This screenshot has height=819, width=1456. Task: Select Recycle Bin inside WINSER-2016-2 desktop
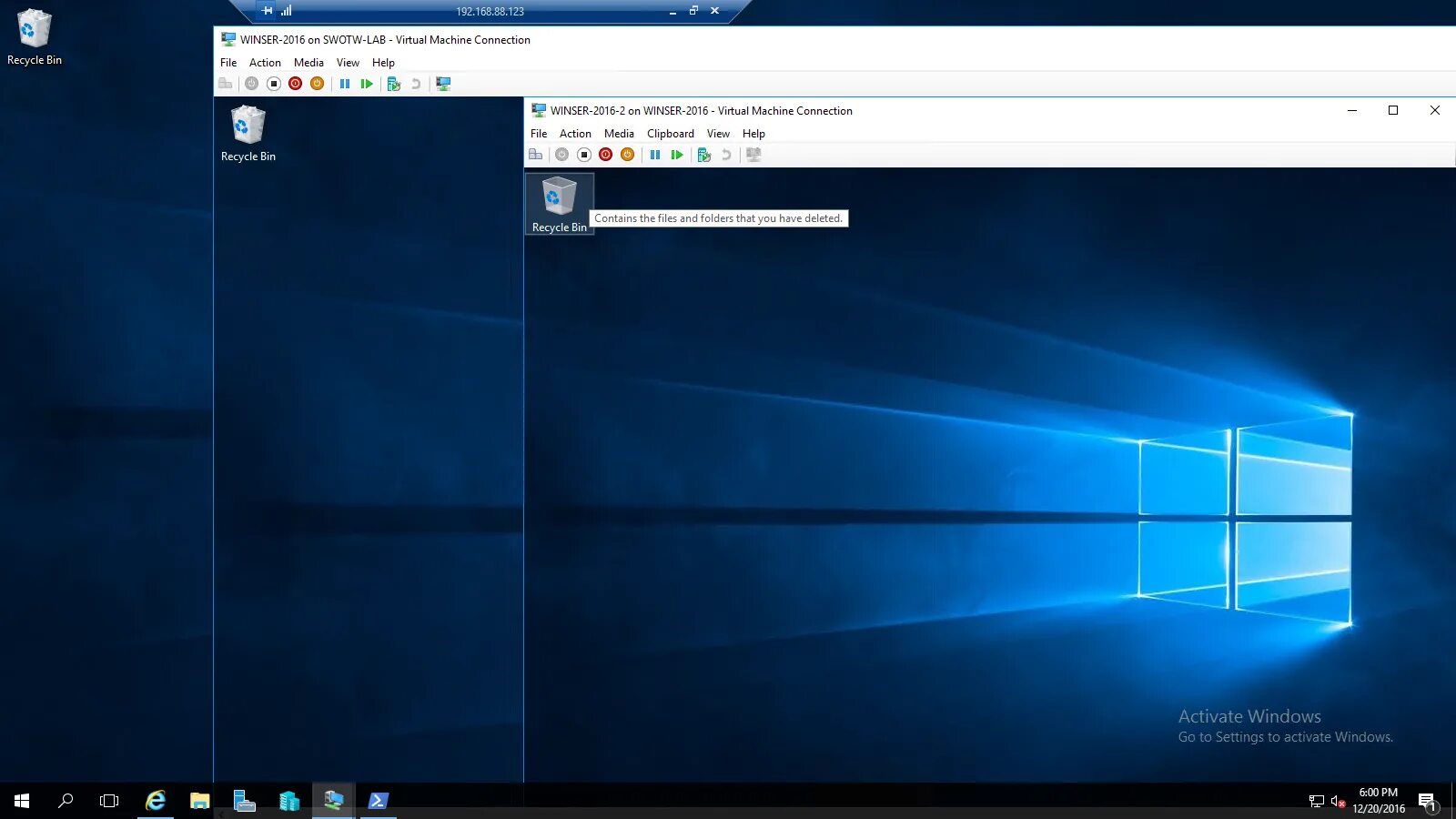(560, 204)
